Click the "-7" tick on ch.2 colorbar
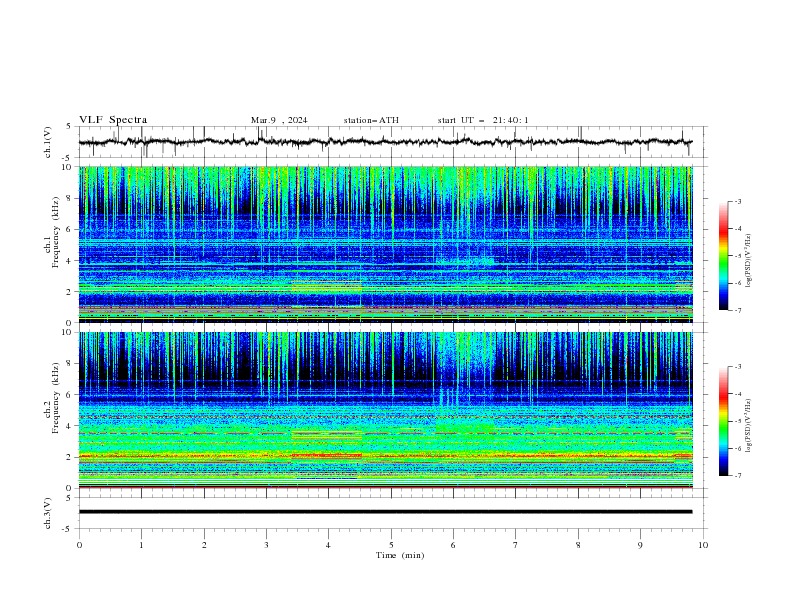 tap(738, 475)
